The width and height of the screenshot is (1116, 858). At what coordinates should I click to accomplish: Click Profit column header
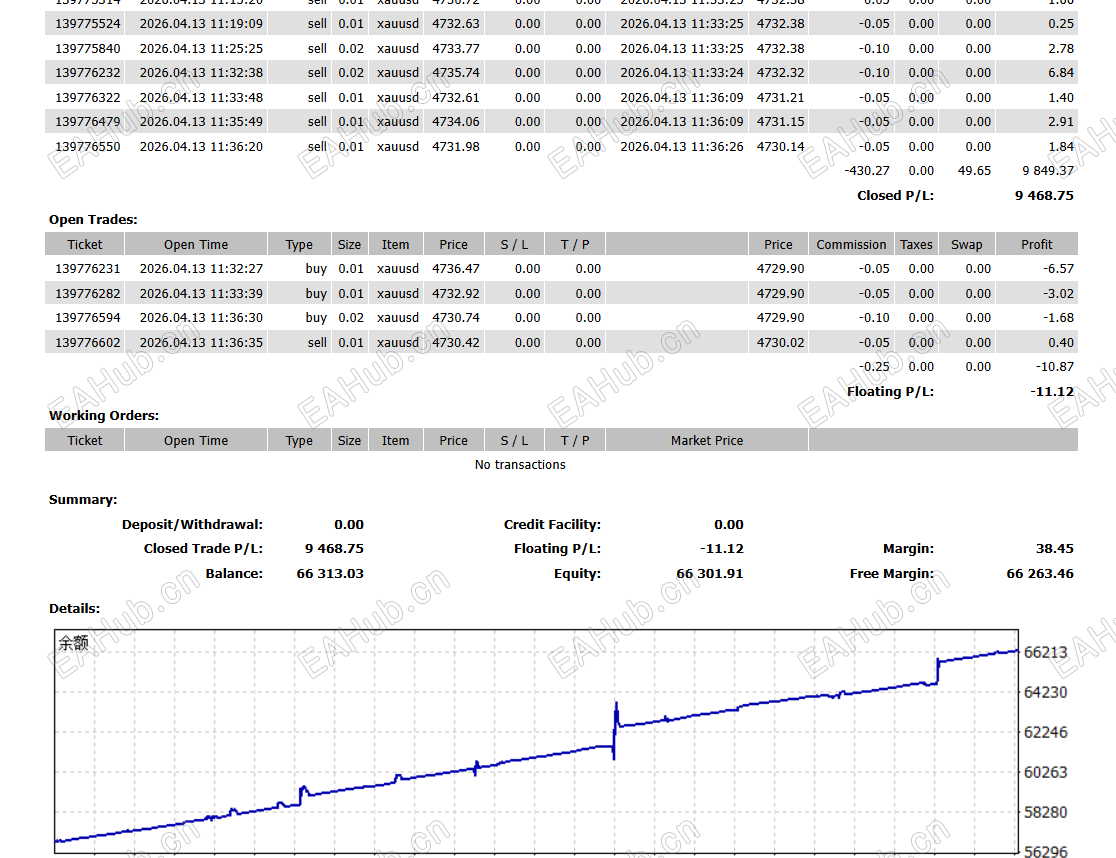tap(1036, 245)
